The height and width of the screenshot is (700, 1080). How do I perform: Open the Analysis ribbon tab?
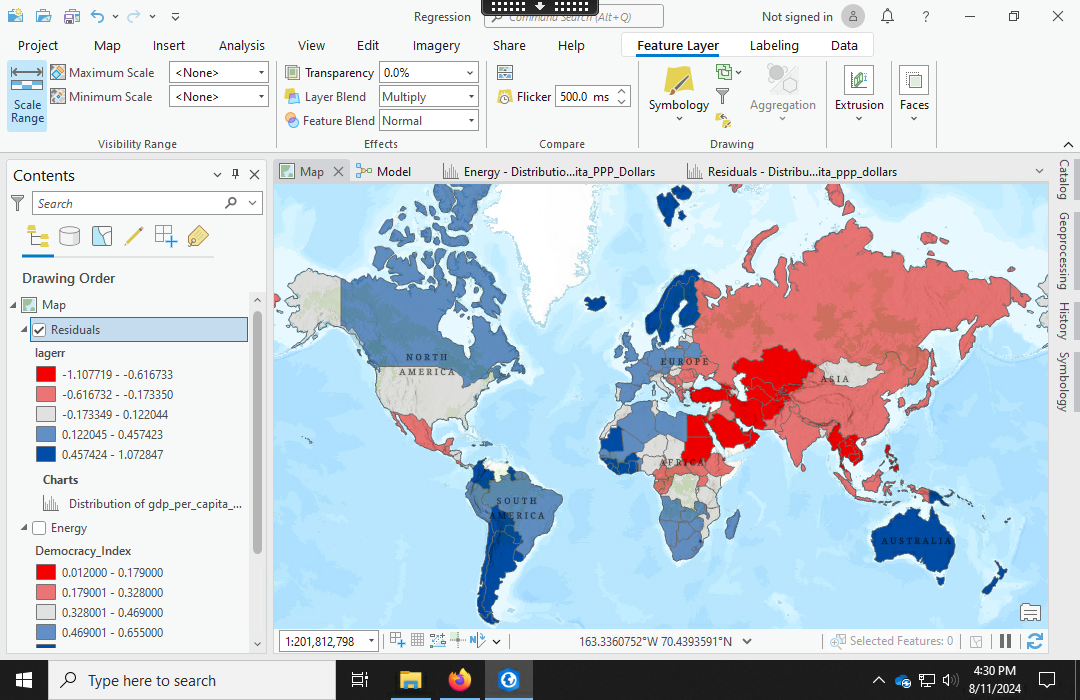242,45
